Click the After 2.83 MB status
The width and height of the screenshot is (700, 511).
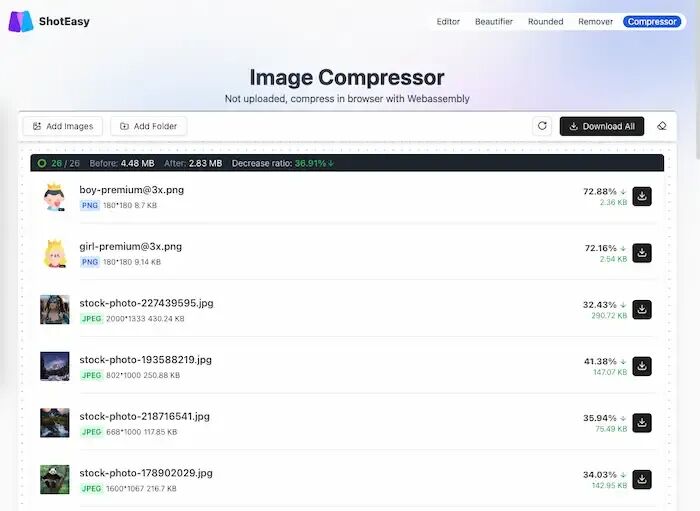pos(193,163)
